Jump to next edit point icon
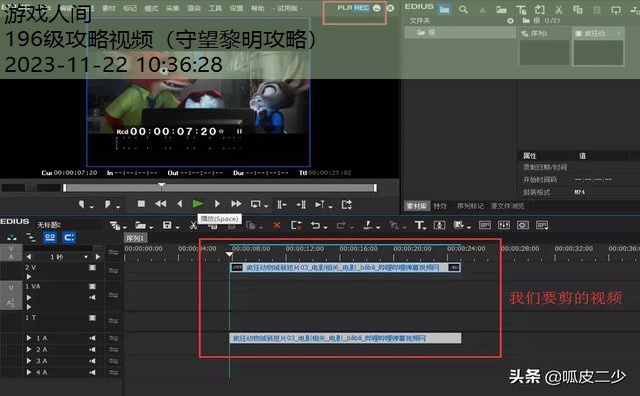The width and height of the screenshot is (640, 396). click(301, 205)
